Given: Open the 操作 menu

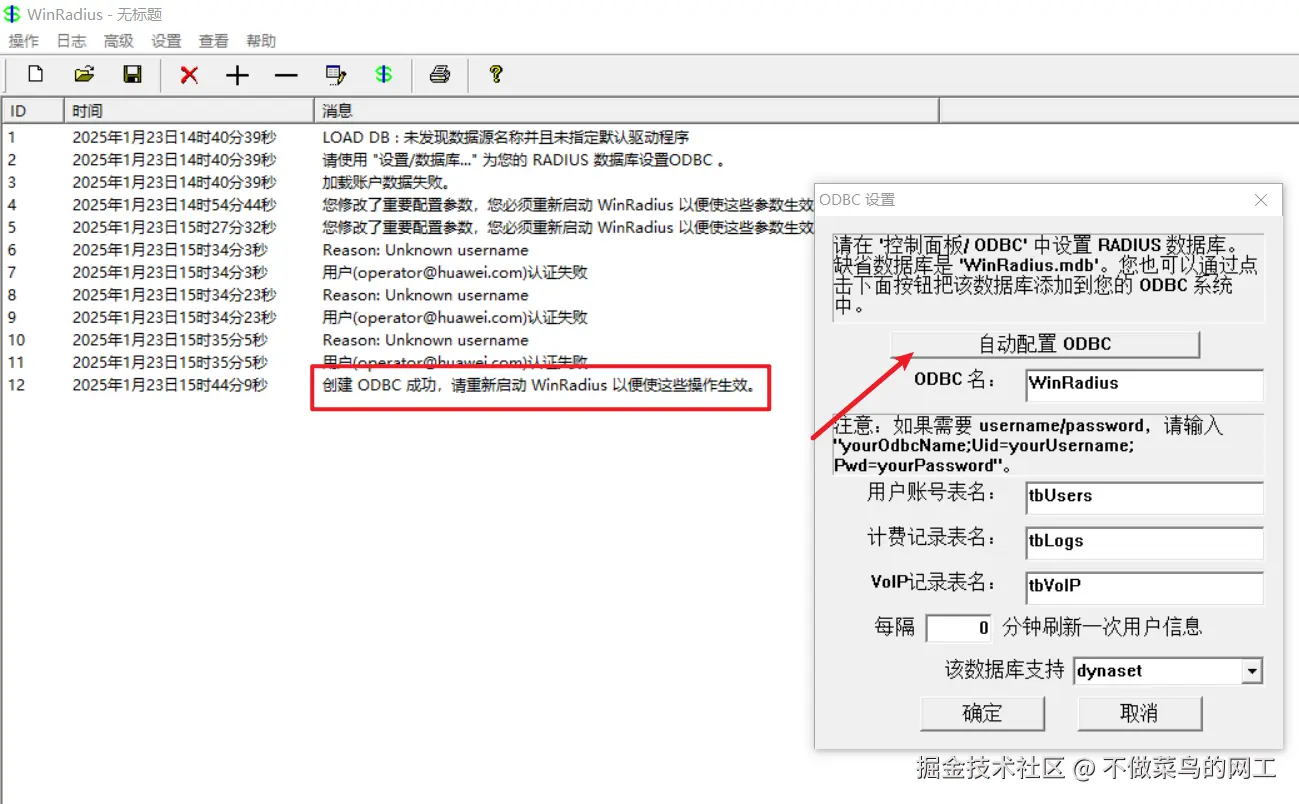Looking at the screenshot, I should (x=24, y=41).
